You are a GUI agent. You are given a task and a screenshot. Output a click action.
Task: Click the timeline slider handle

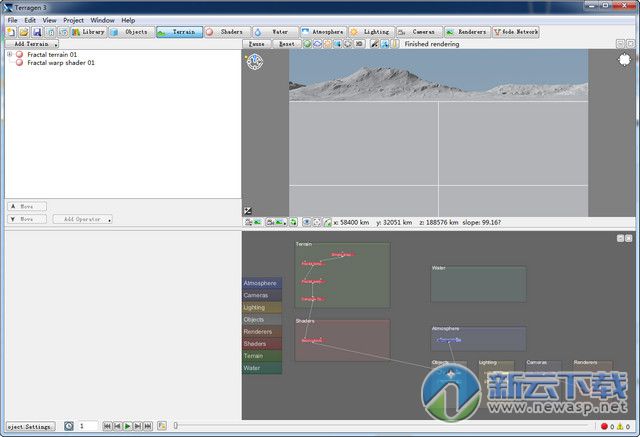tap(176, 426)
